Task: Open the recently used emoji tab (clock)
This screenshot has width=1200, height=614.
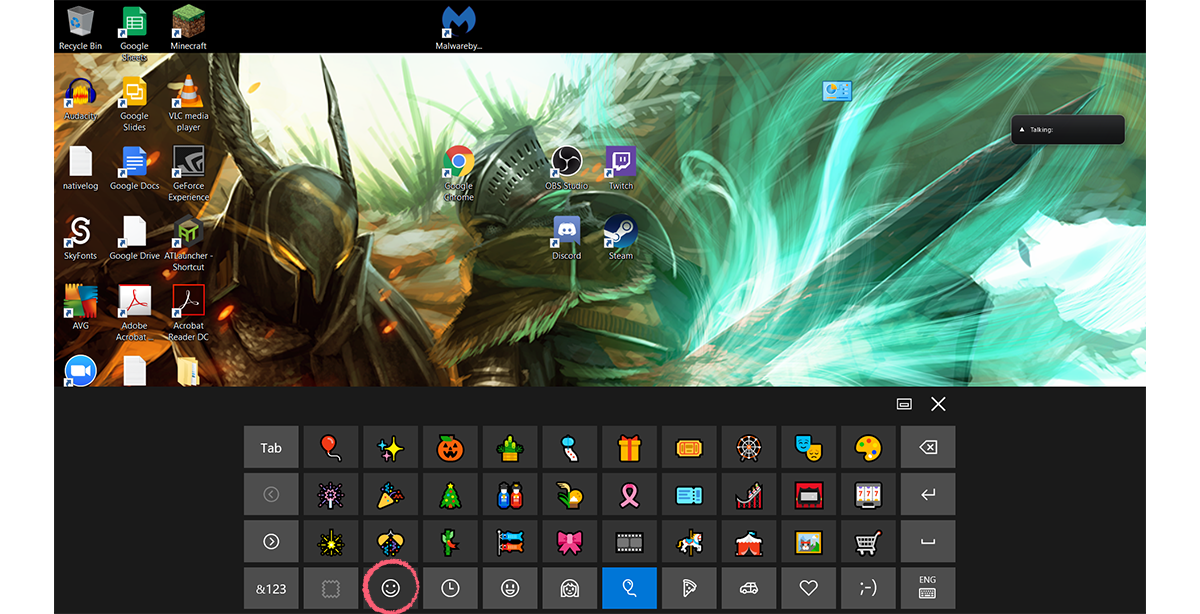Action: click(451, 588)
